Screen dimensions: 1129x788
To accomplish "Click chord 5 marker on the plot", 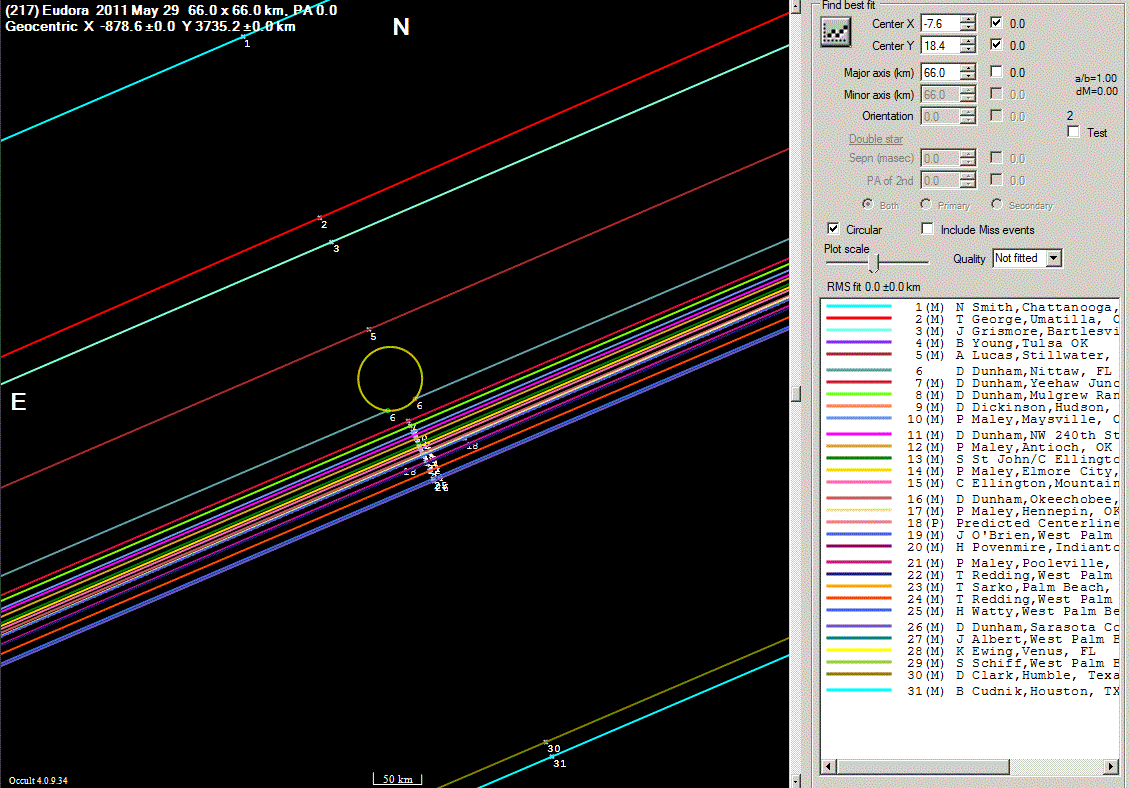I will point(369,330).
